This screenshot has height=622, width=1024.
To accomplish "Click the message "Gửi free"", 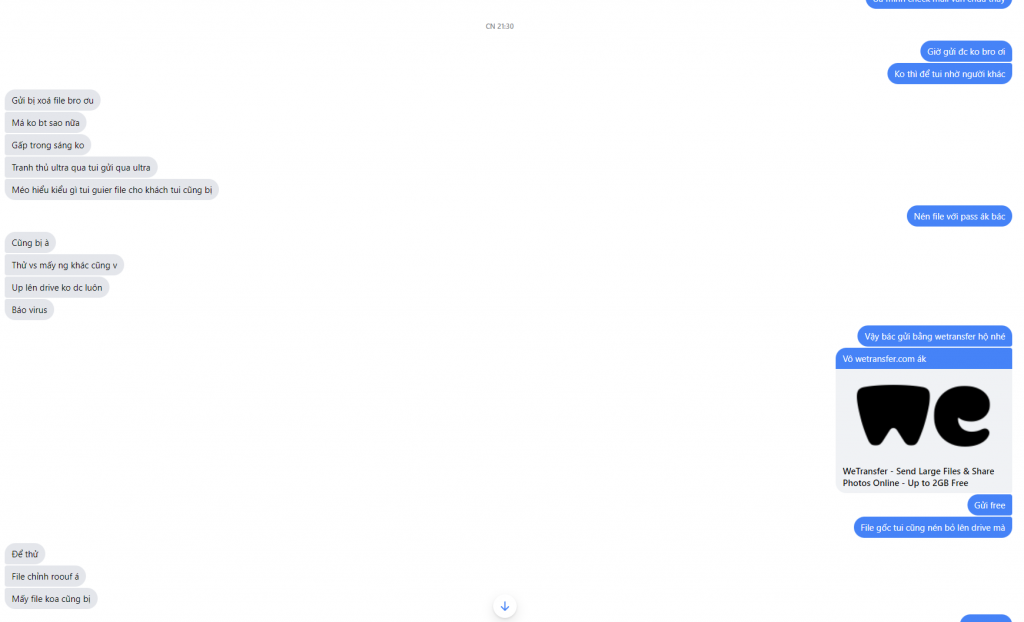I will [x=989, y=505].
